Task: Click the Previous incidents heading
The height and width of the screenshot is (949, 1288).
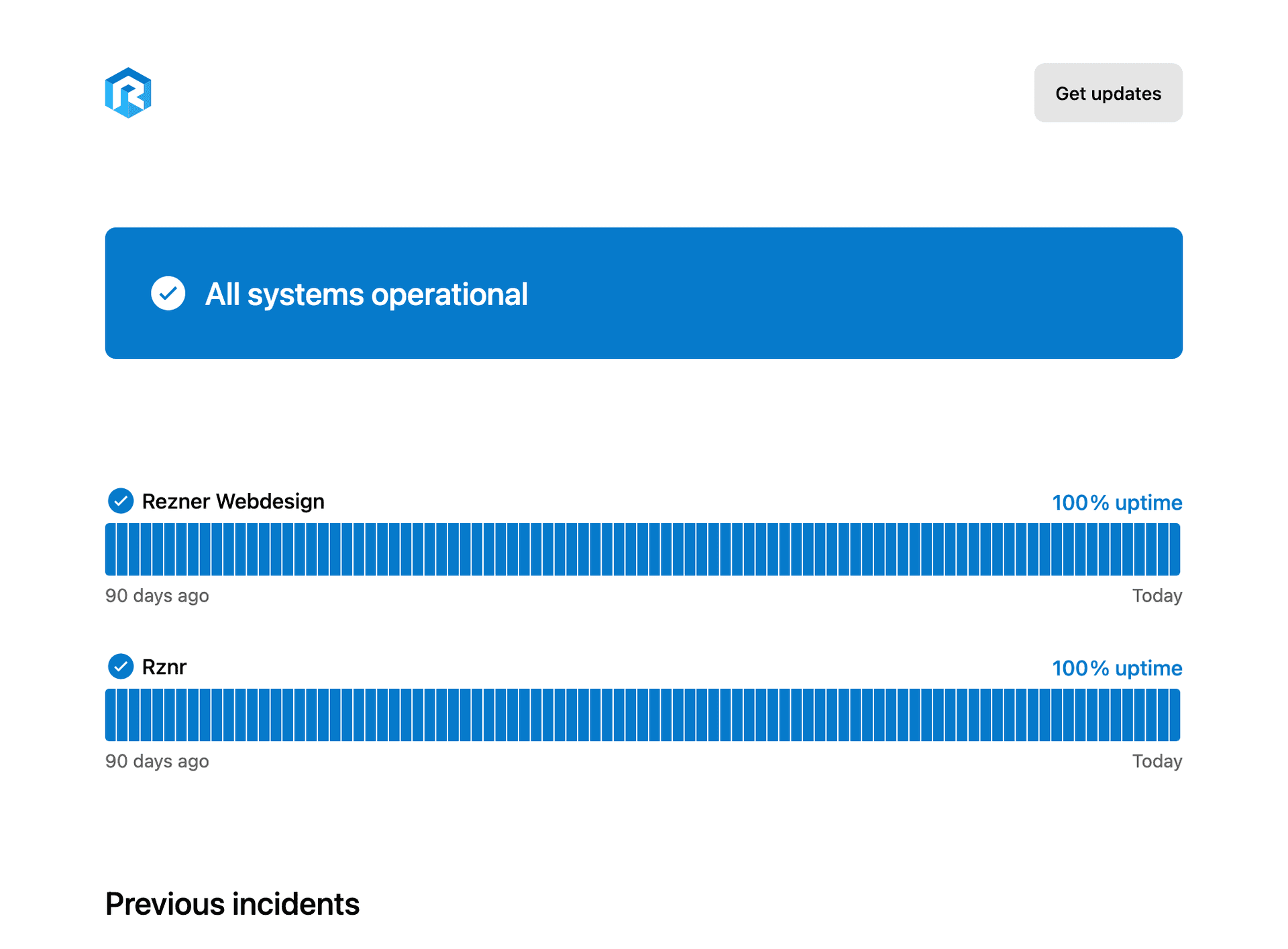Action: [232, 903]
